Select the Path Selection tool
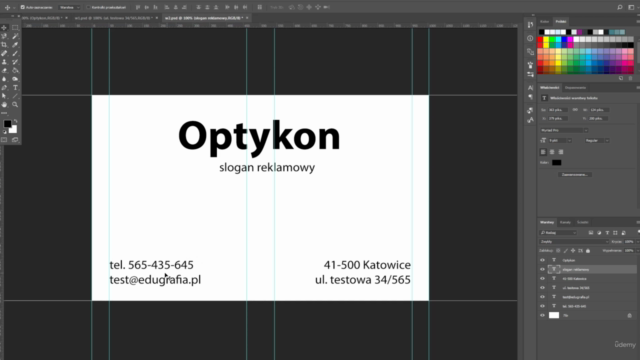This screenshot has height=360, width=640. [x=4, y=96]
